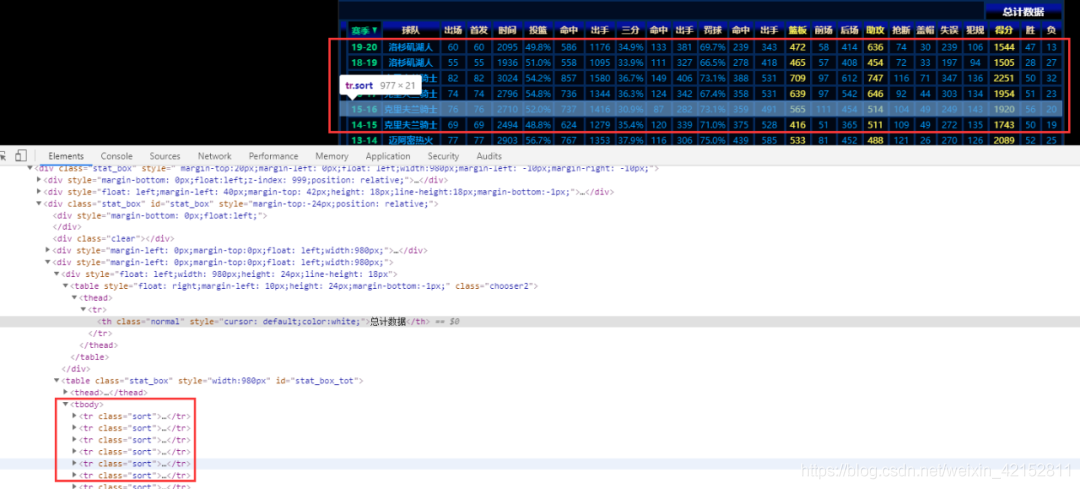
Task: Click 洛杉矶湖人 in the 18-19 row
Action: pyautogui.click(x=411, y=63)
